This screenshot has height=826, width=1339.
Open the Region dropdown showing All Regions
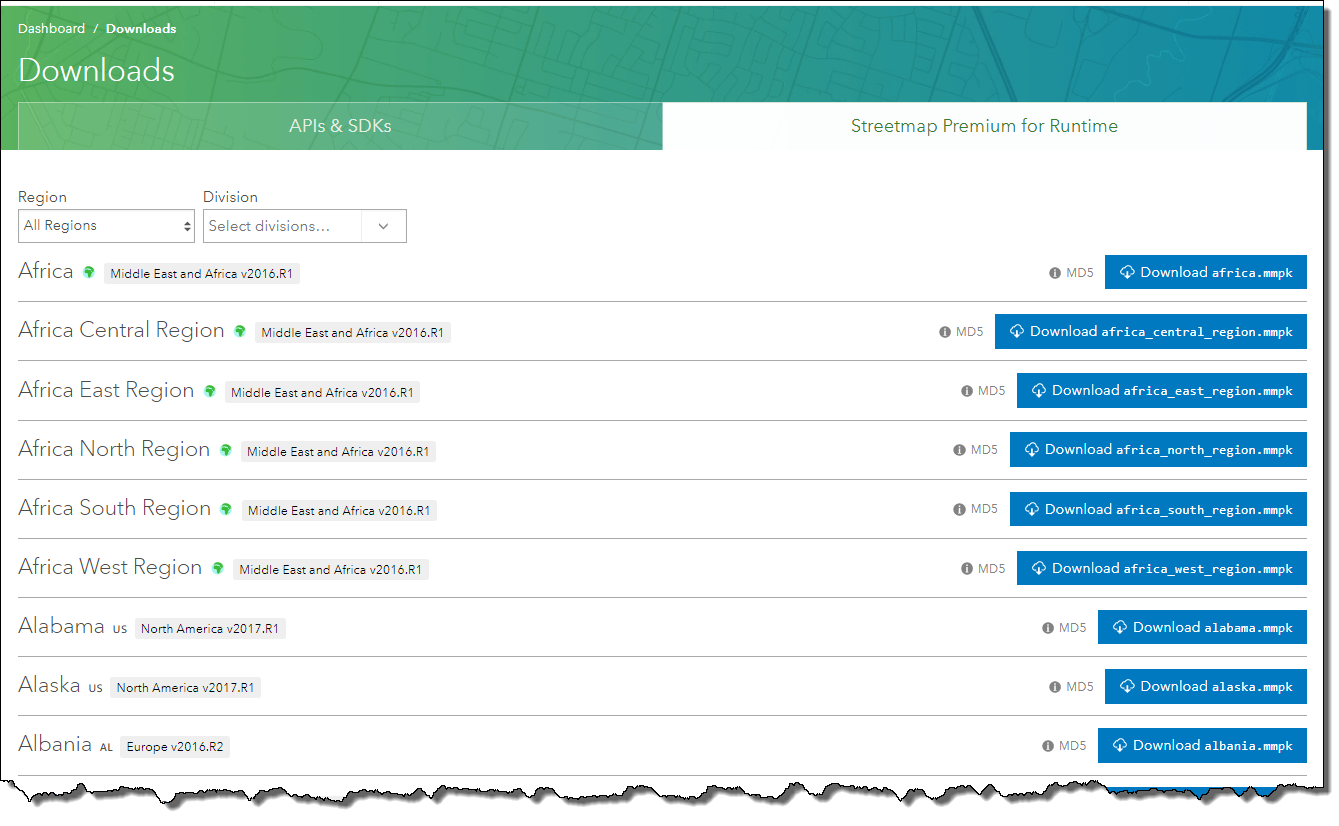coord(106,226)
